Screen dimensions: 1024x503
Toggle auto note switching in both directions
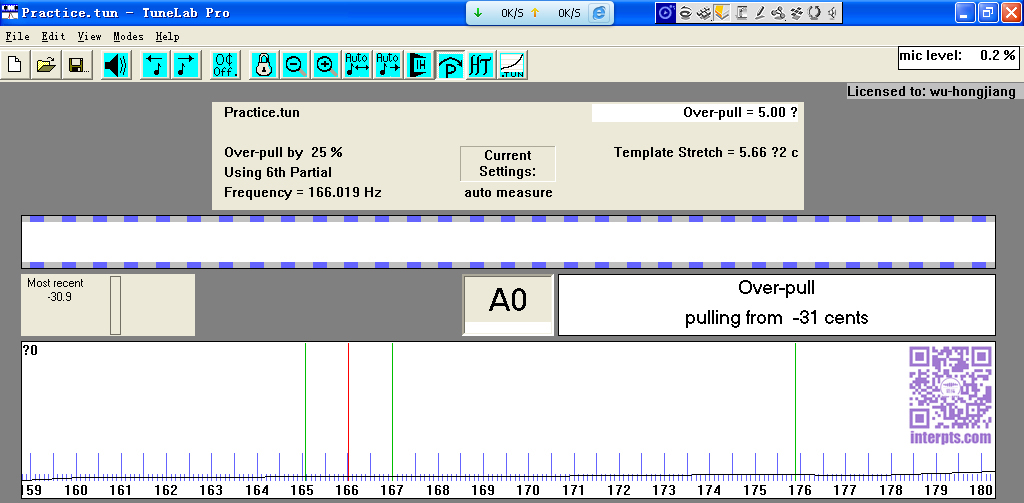tap(357, 65)
